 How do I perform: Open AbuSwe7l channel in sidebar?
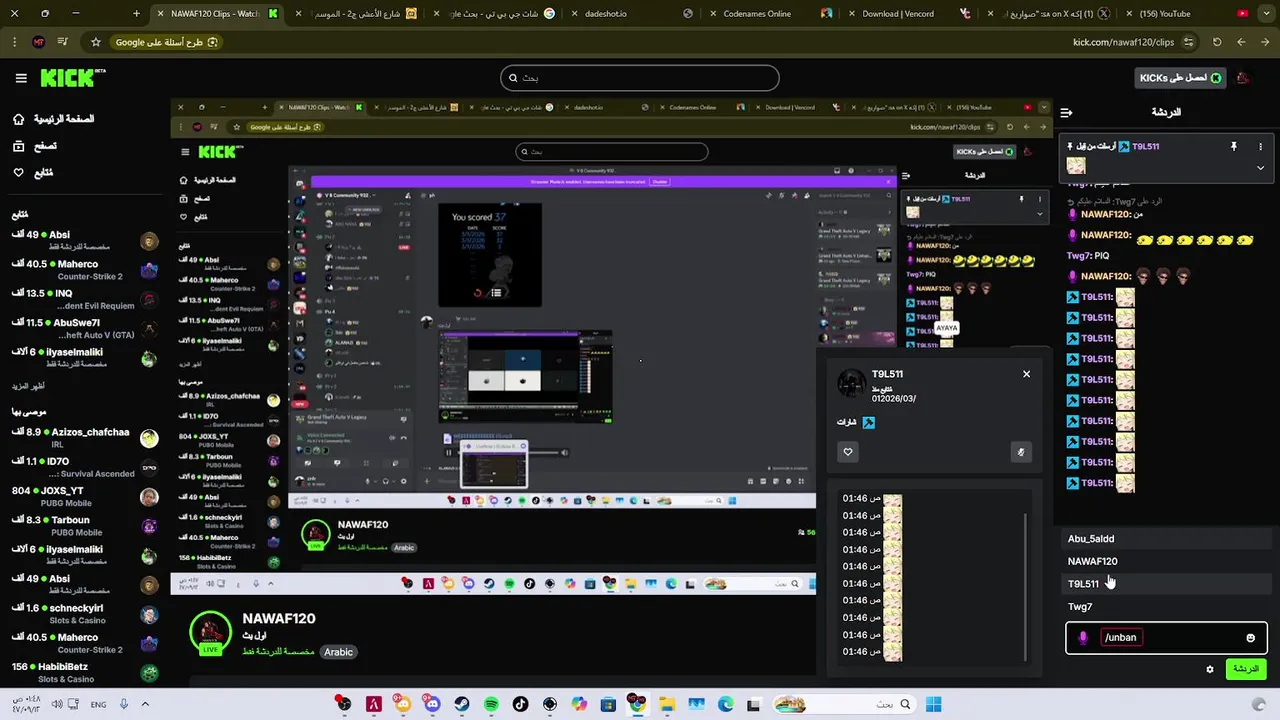[x=85, y=328]
